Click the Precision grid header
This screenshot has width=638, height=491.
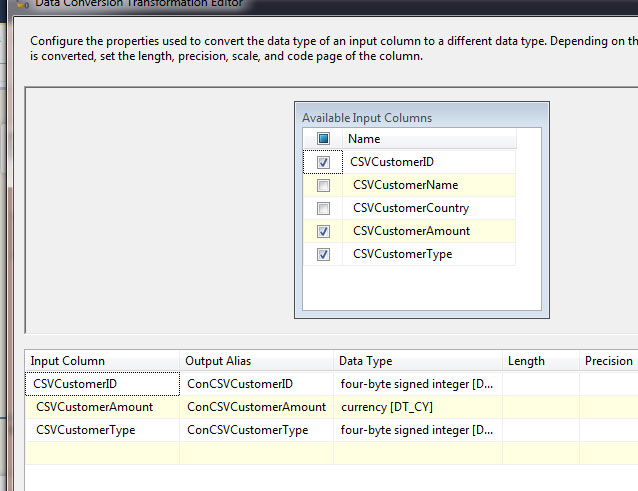pos(609,361)
